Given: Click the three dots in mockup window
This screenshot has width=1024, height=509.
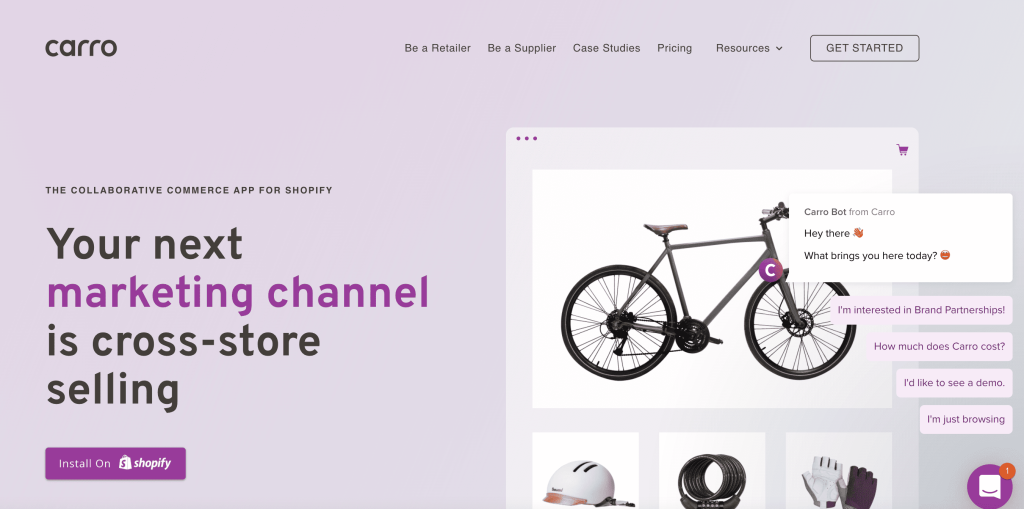Looking at the screenshot, I should [526, 139].
